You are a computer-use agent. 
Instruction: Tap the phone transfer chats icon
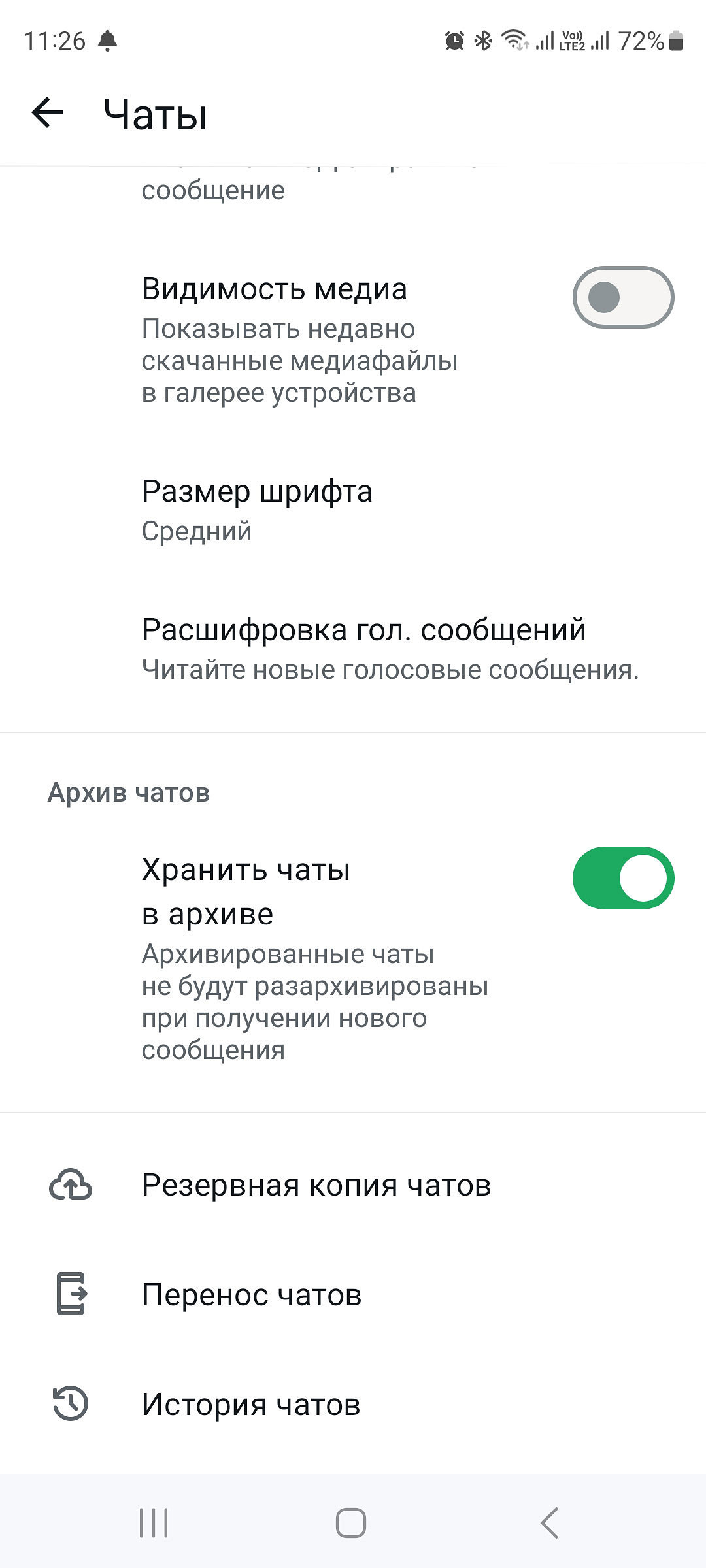[x=70, y=1294]
